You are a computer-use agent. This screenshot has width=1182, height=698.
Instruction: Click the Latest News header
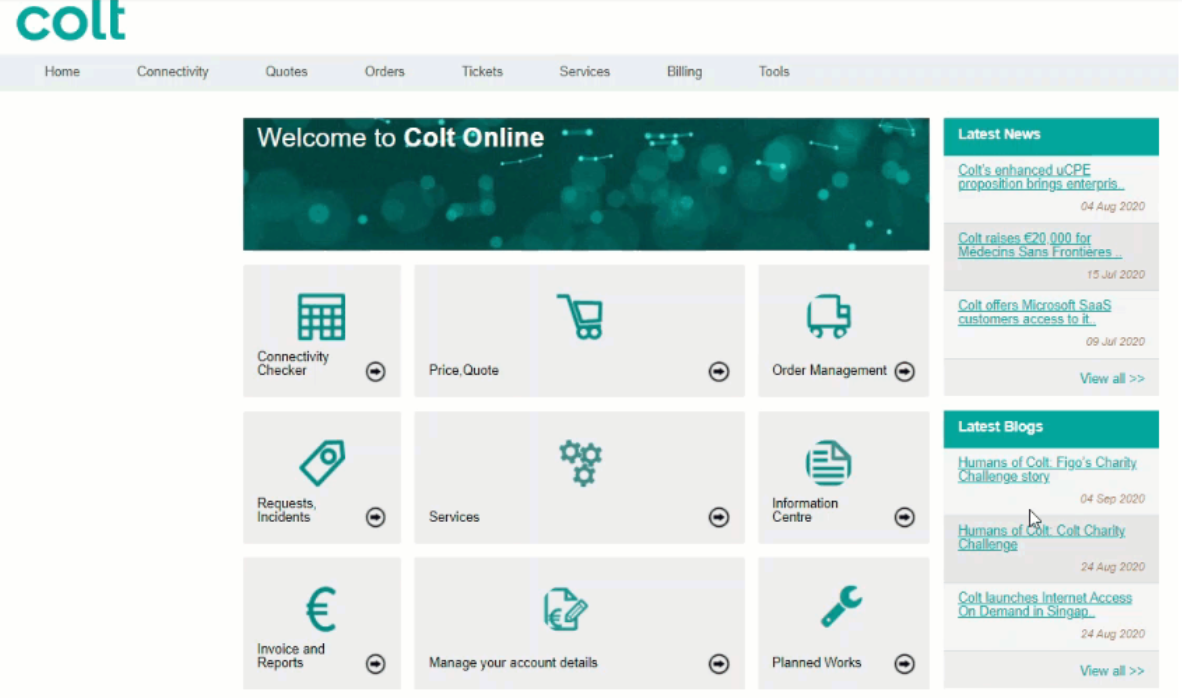1051,136
